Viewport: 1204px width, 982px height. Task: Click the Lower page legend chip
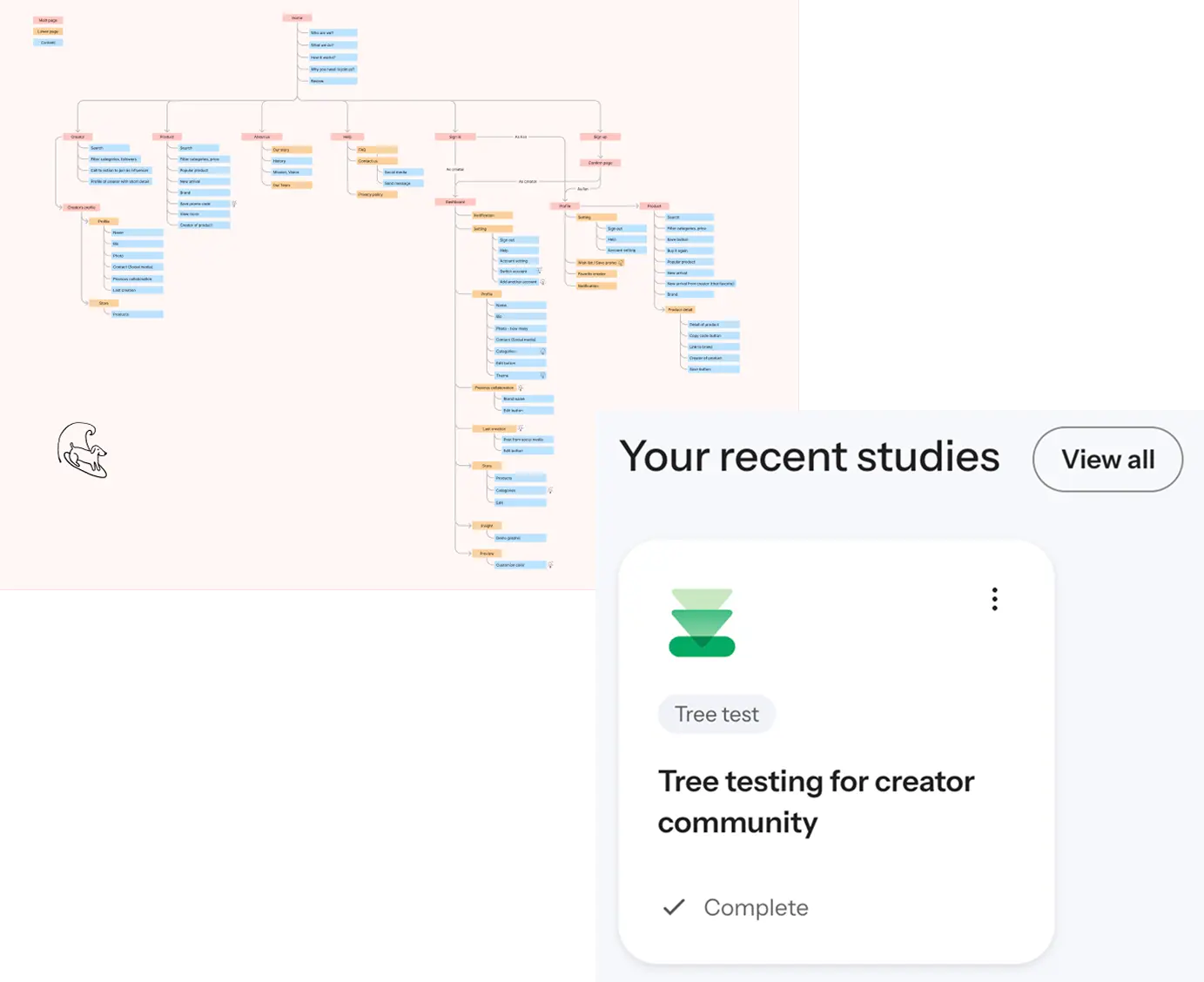[47, 30]
